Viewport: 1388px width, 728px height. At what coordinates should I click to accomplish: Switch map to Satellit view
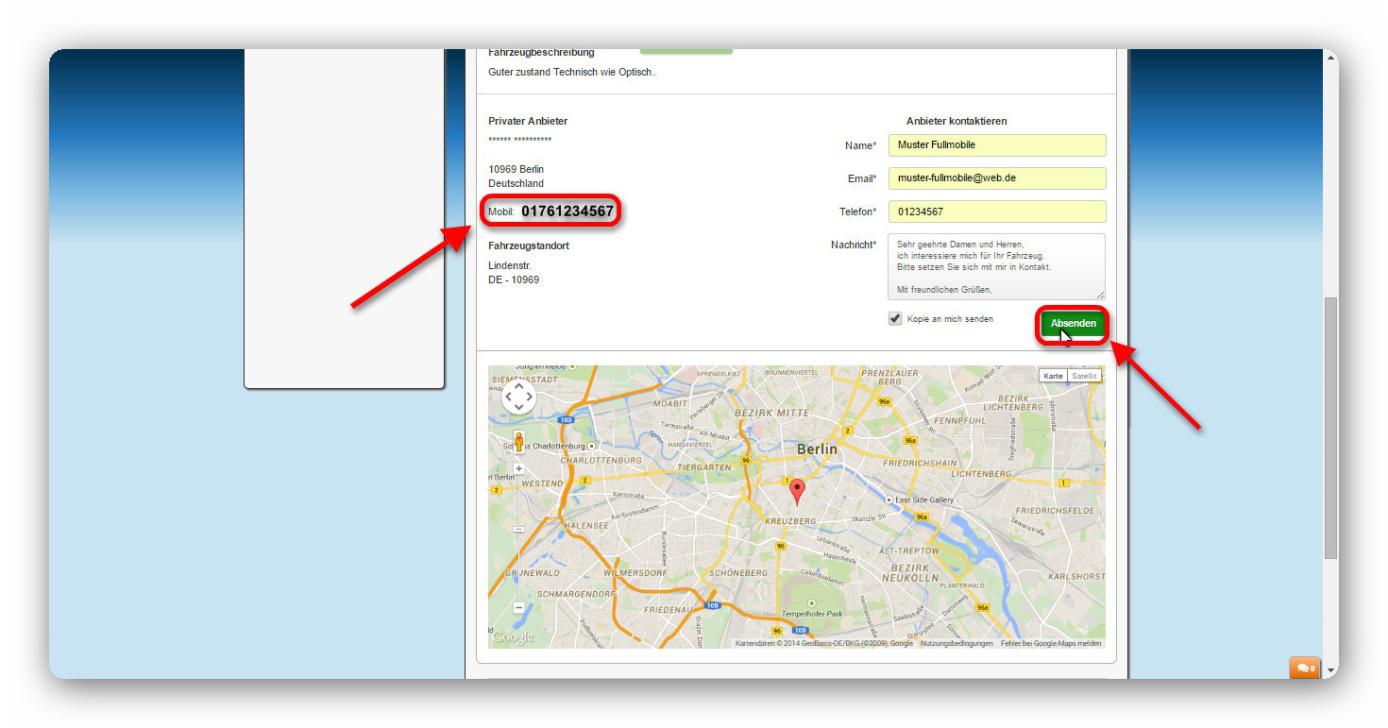(x=1084, y=376)
